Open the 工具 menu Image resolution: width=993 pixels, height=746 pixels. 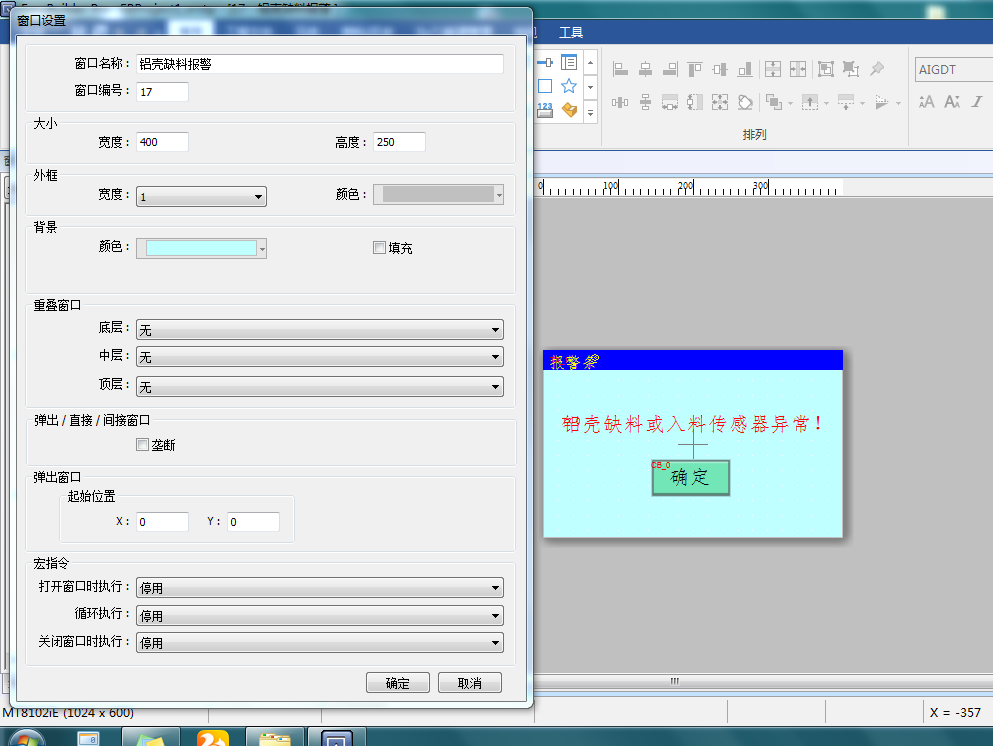point(571,33)
